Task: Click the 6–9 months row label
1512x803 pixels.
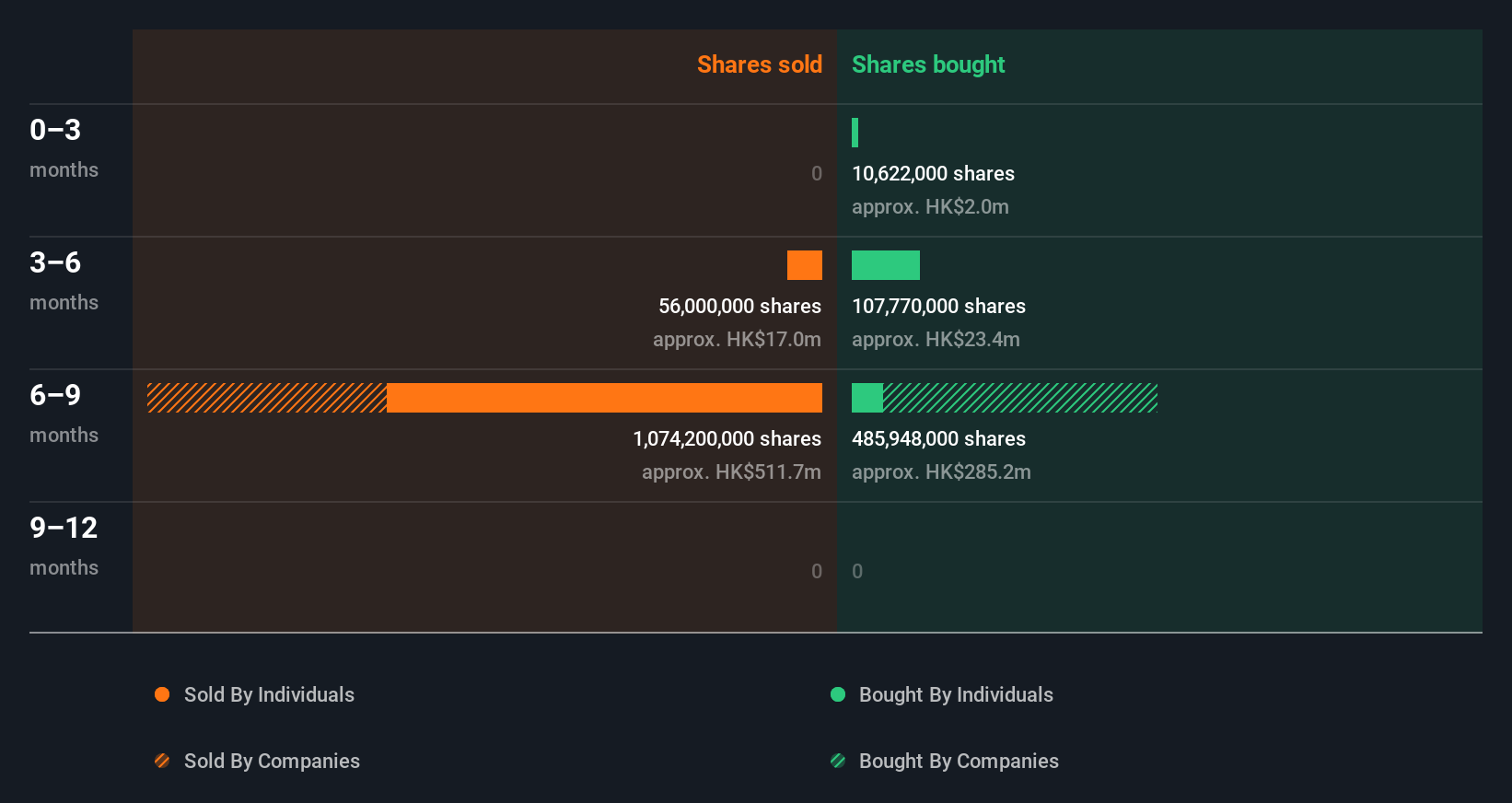Action: pos(64,413)
